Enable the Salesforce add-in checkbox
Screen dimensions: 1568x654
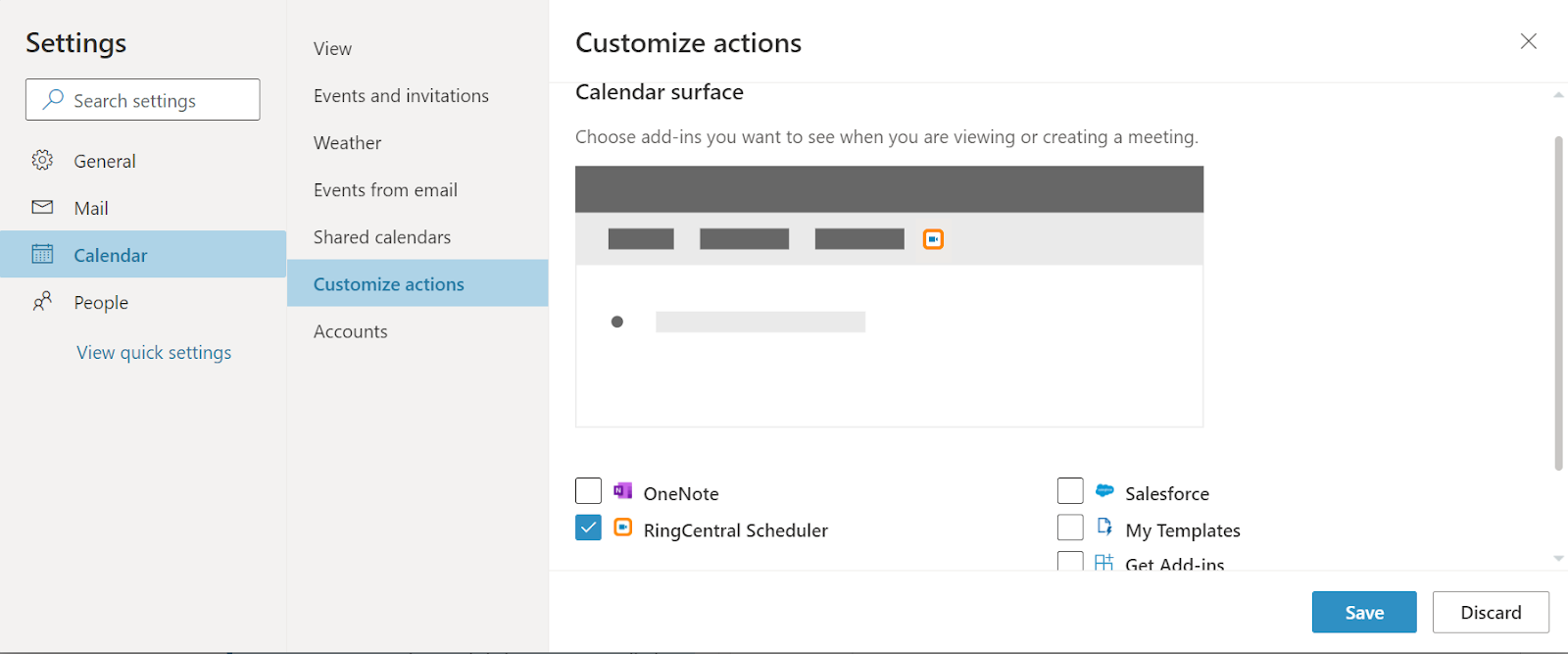pos(1070,491)
